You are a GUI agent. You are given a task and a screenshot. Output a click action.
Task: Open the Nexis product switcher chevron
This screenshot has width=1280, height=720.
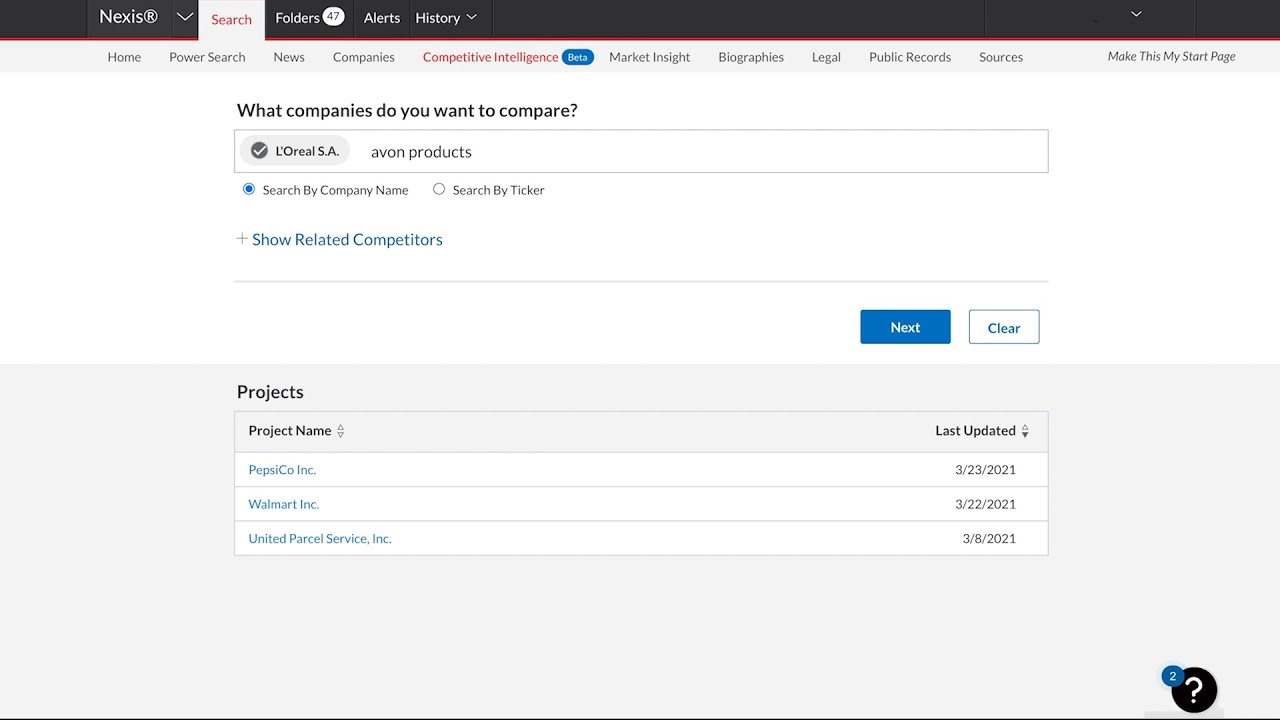click(185, 18)
